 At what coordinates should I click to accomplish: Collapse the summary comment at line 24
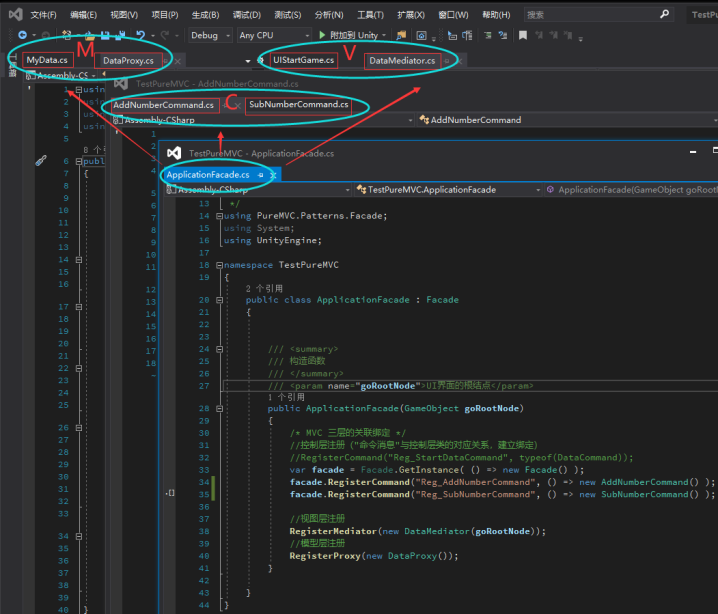click(x=219, y=349)
